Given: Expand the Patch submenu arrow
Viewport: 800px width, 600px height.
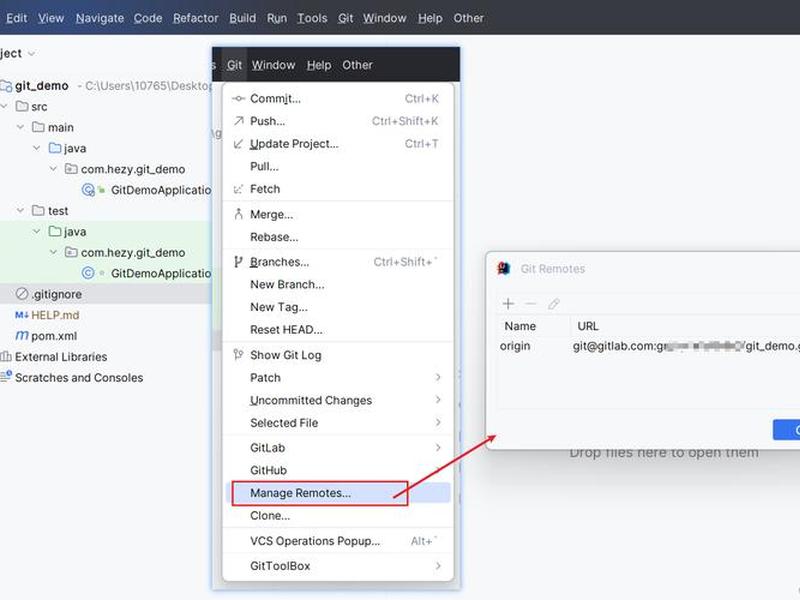Looking at the screenshot, I should [438, 377].
